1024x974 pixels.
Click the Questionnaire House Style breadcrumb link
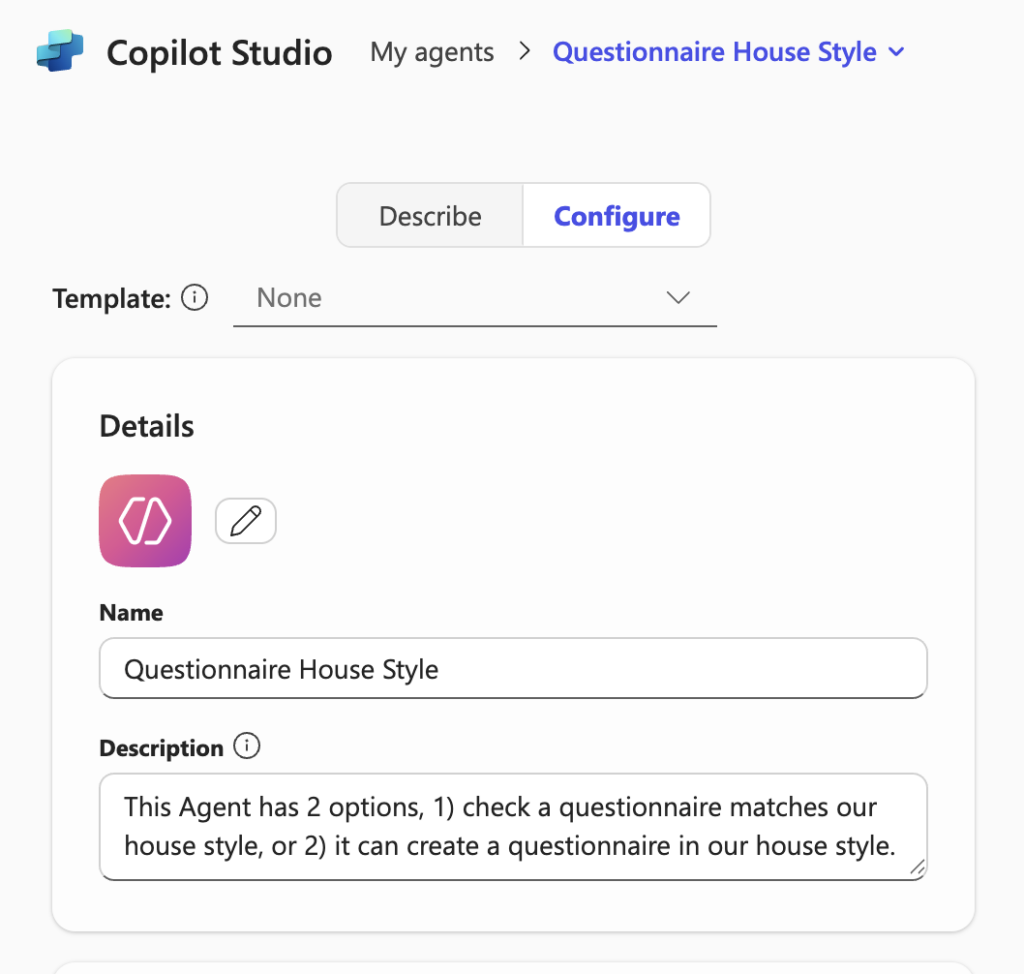tap(714, 52)
